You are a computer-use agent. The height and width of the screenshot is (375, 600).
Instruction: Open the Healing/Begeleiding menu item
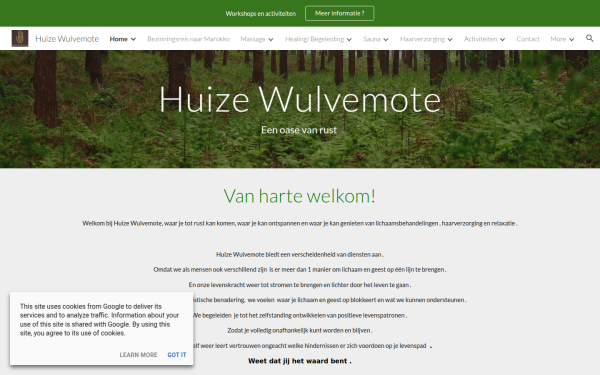click(314, 39)
